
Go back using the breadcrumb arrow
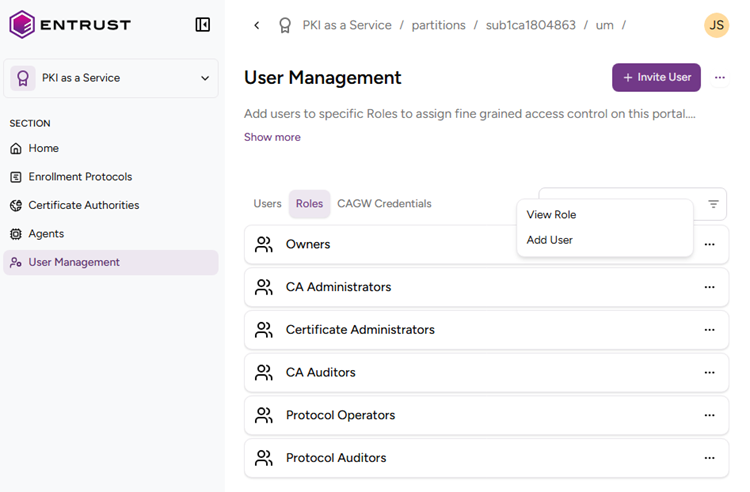[257, 25]
